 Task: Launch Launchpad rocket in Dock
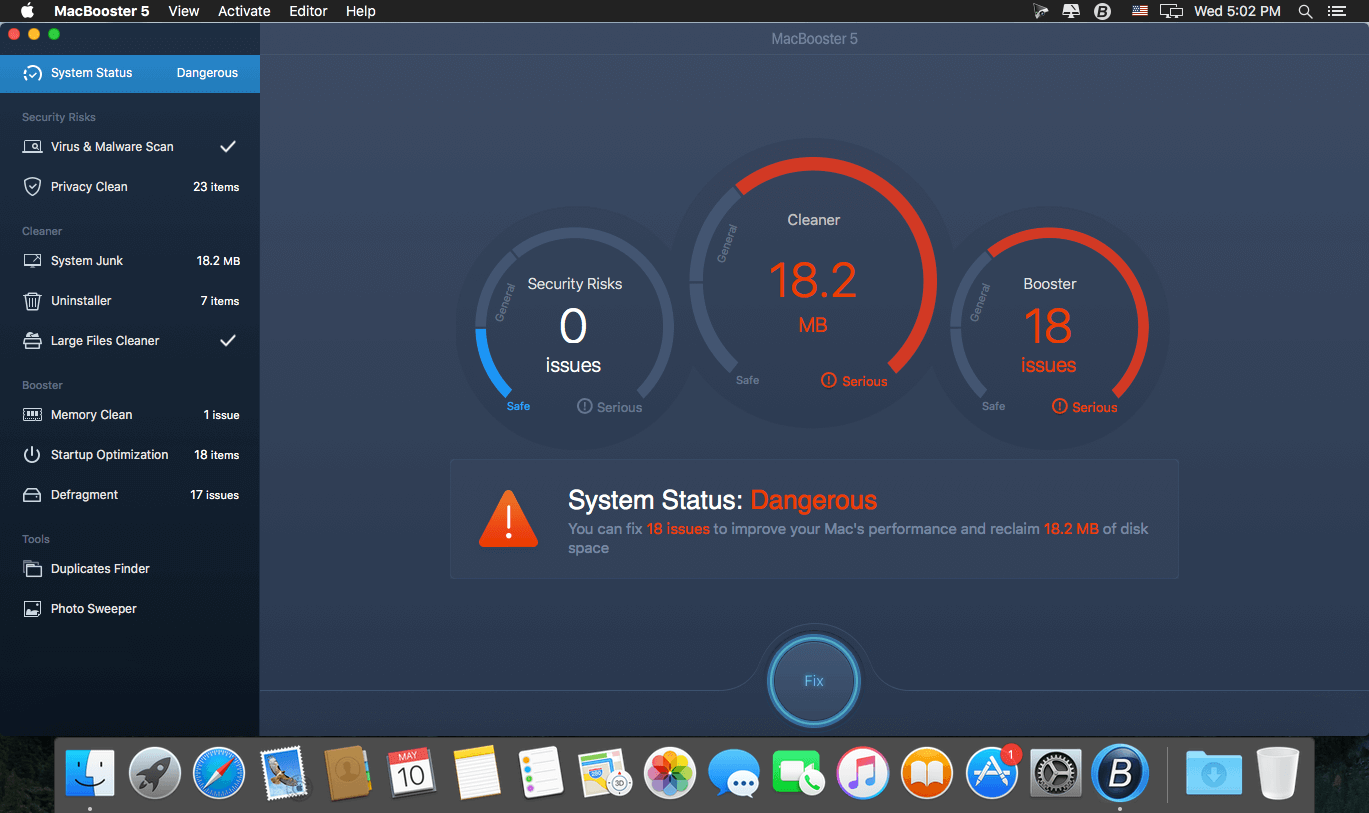(x=155, y=773)
